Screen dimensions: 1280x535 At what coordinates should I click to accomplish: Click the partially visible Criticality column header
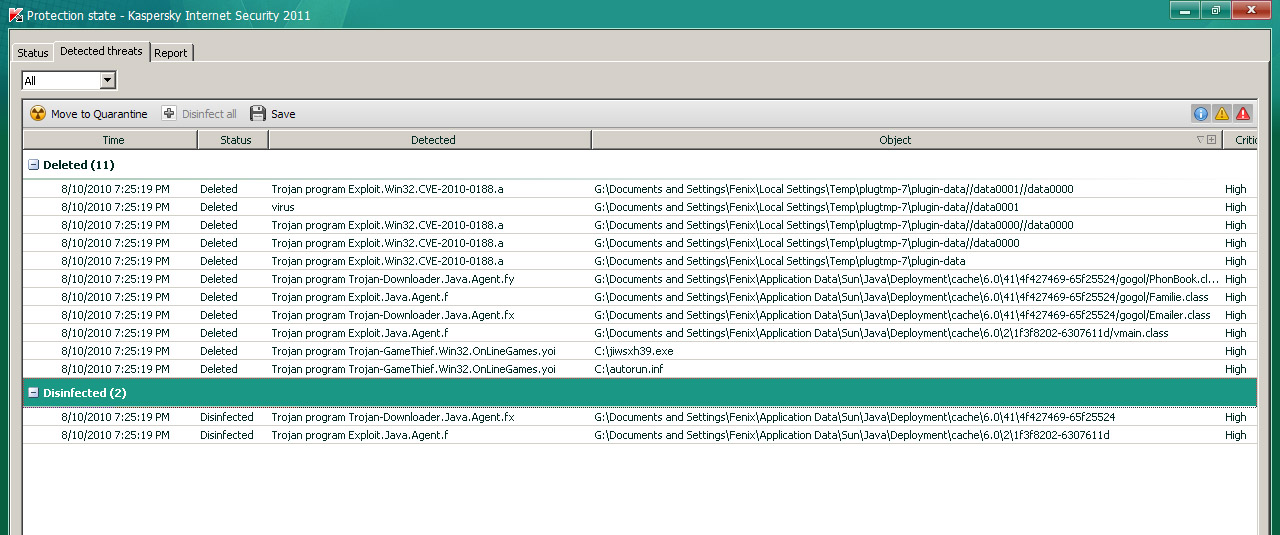(x=1240, y=140)
